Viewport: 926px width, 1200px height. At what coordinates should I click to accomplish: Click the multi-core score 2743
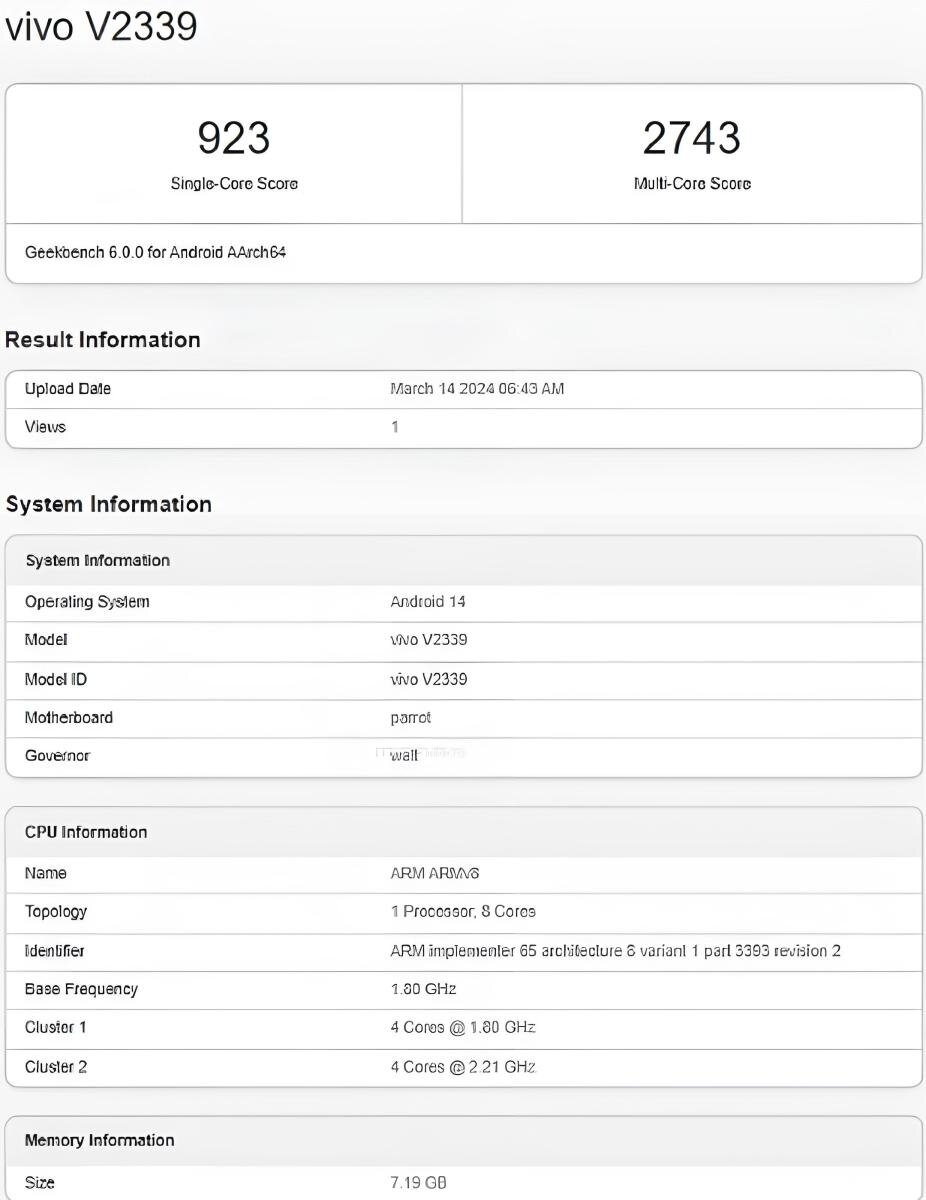click(x=691, y=138)
